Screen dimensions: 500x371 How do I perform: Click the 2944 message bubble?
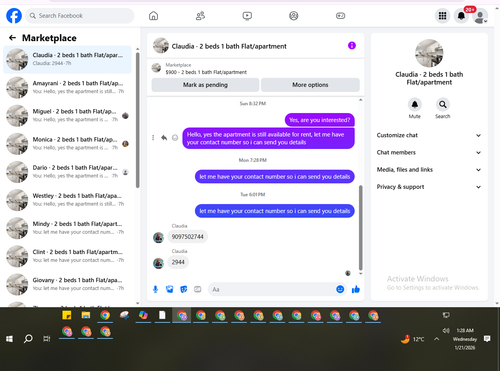click(178, 262)
